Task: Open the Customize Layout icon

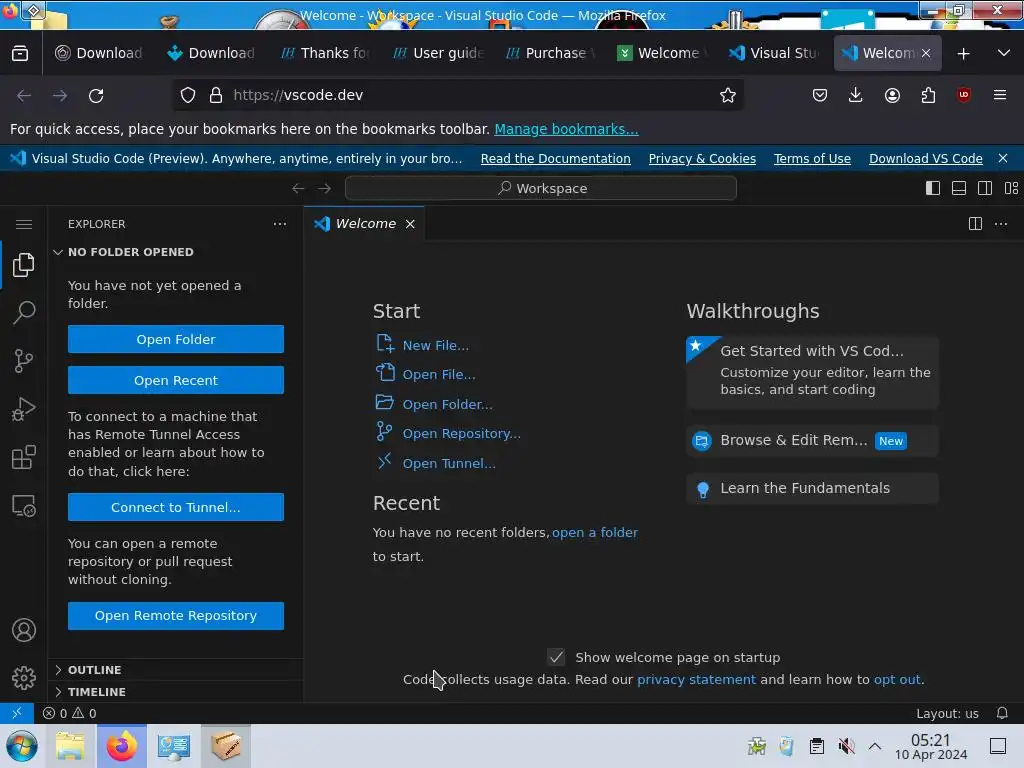Action: click(x=1011, y=188)
